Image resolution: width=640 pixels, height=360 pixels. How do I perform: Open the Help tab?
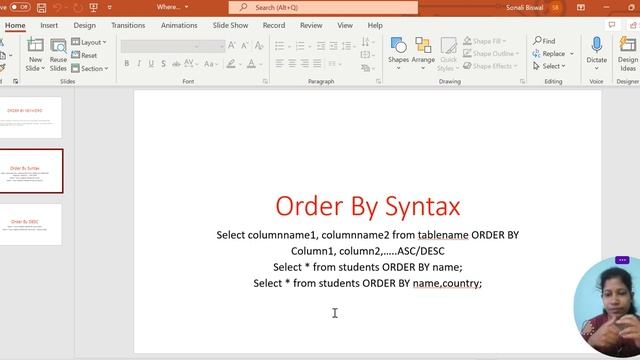click(375, 25)
